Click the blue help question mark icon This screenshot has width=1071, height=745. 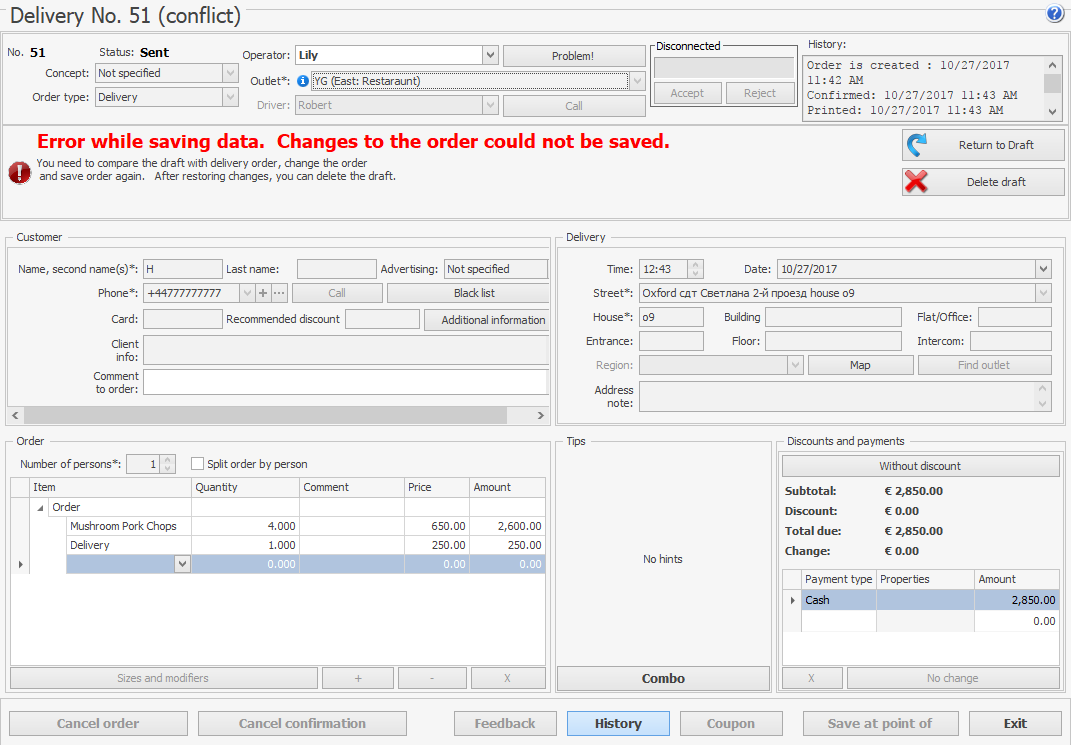1054,14
